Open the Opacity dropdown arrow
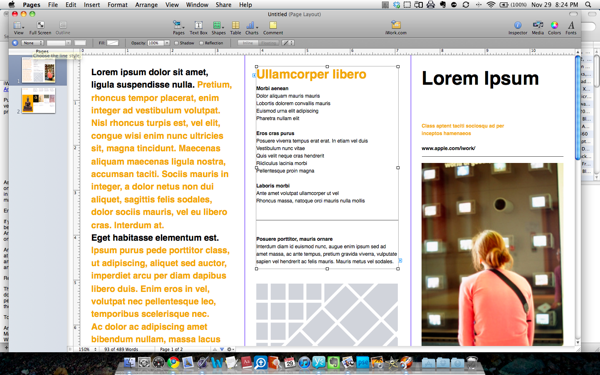 click(167, 43)
